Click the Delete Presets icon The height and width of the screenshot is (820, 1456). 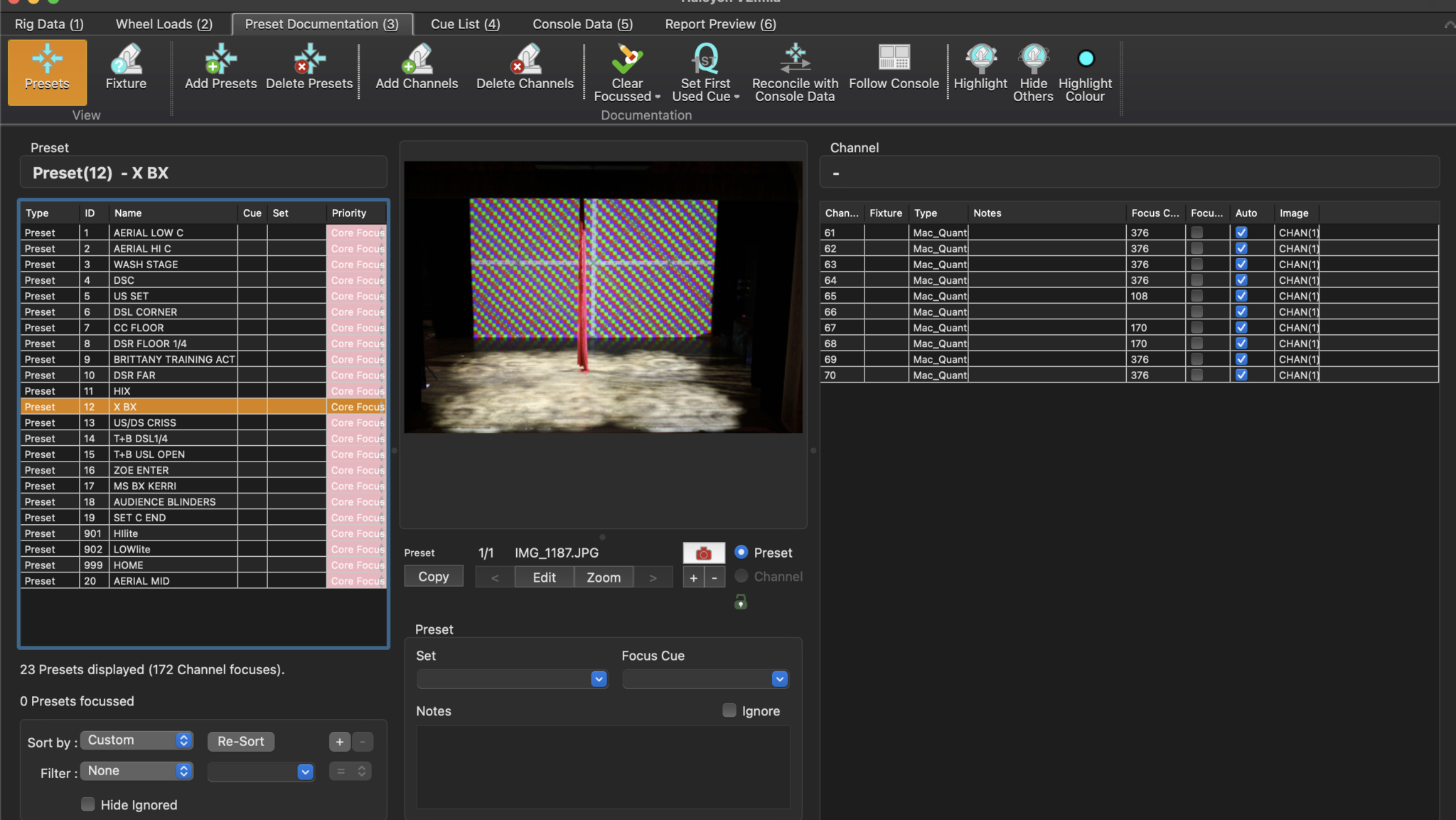pos(309,59)
